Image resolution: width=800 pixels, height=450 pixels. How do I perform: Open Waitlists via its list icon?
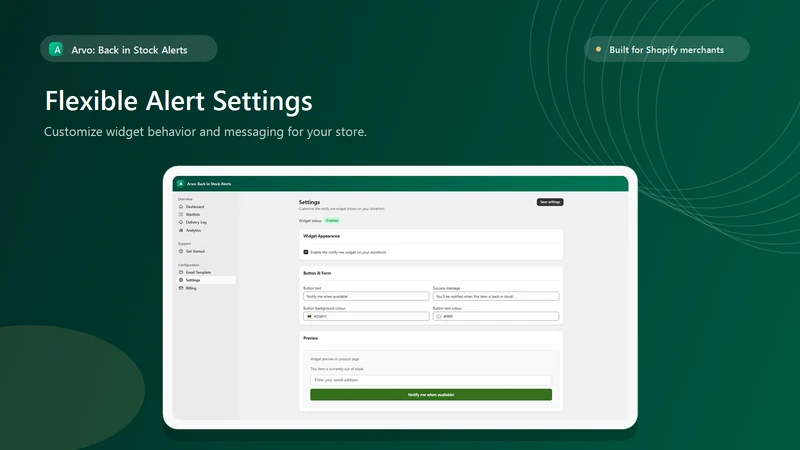181,214
